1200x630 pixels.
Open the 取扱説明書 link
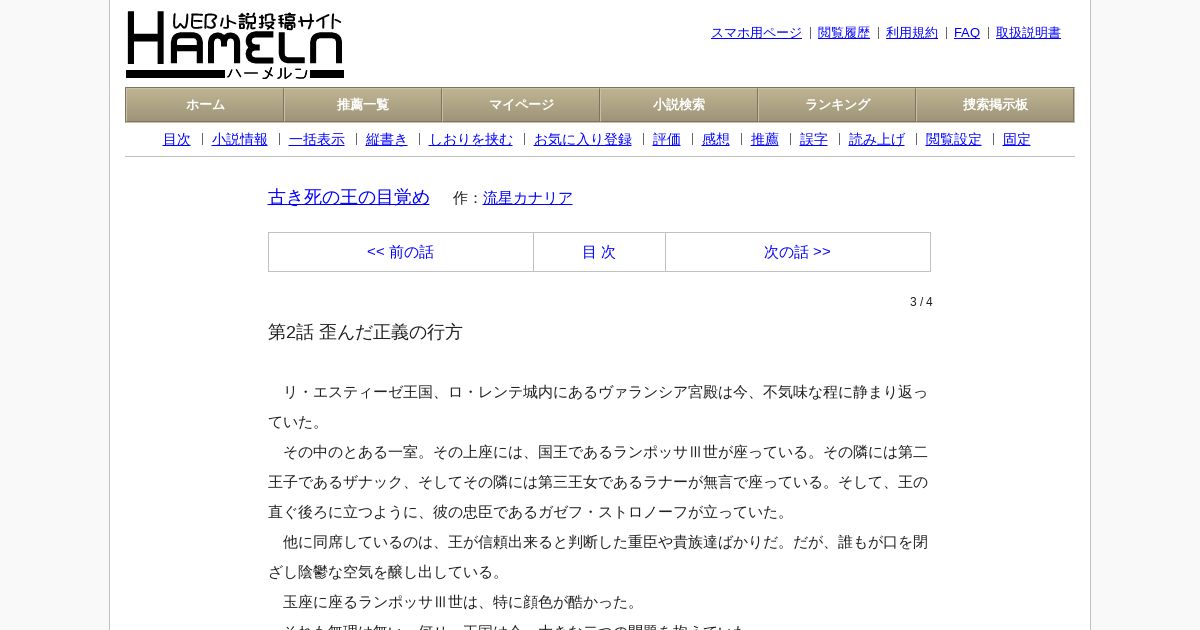(x=1028, y=33)
